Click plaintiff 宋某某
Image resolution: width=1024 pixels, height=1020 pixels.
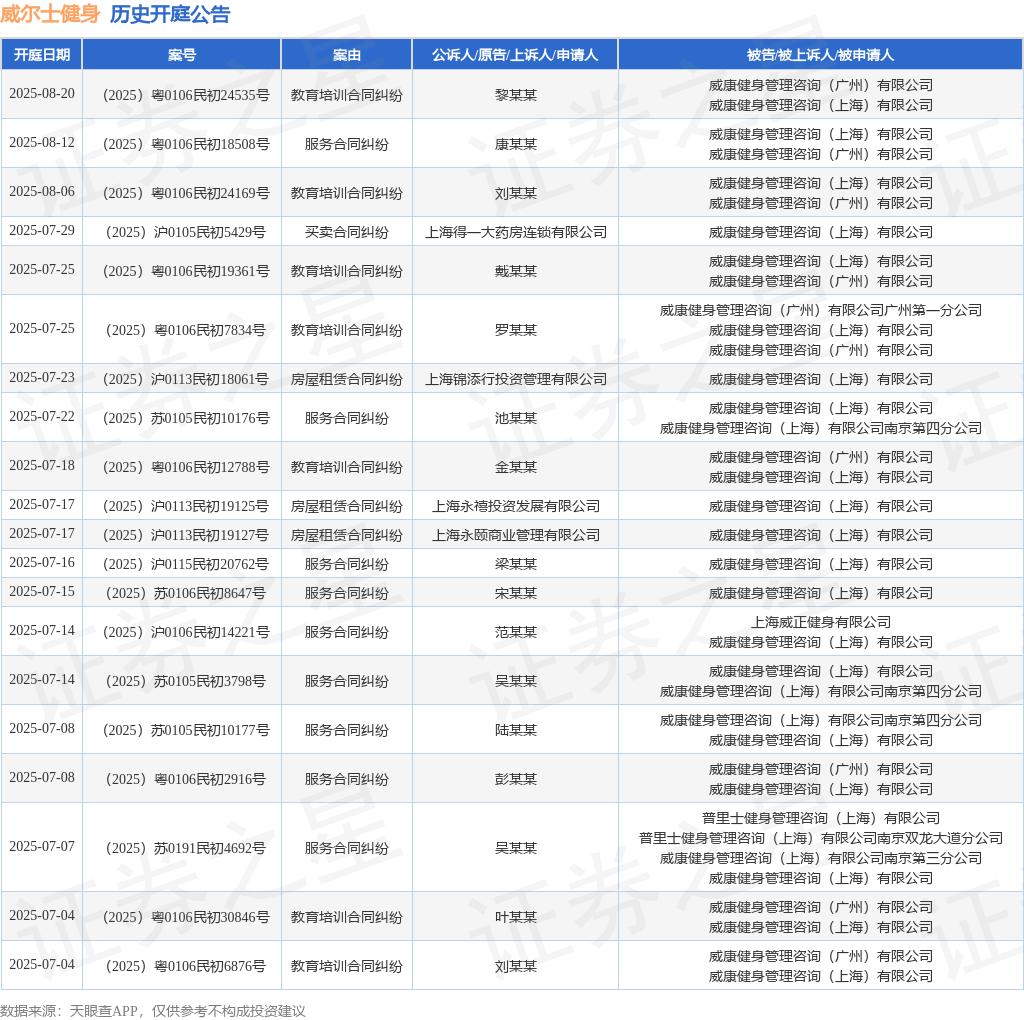coord(516,594)
